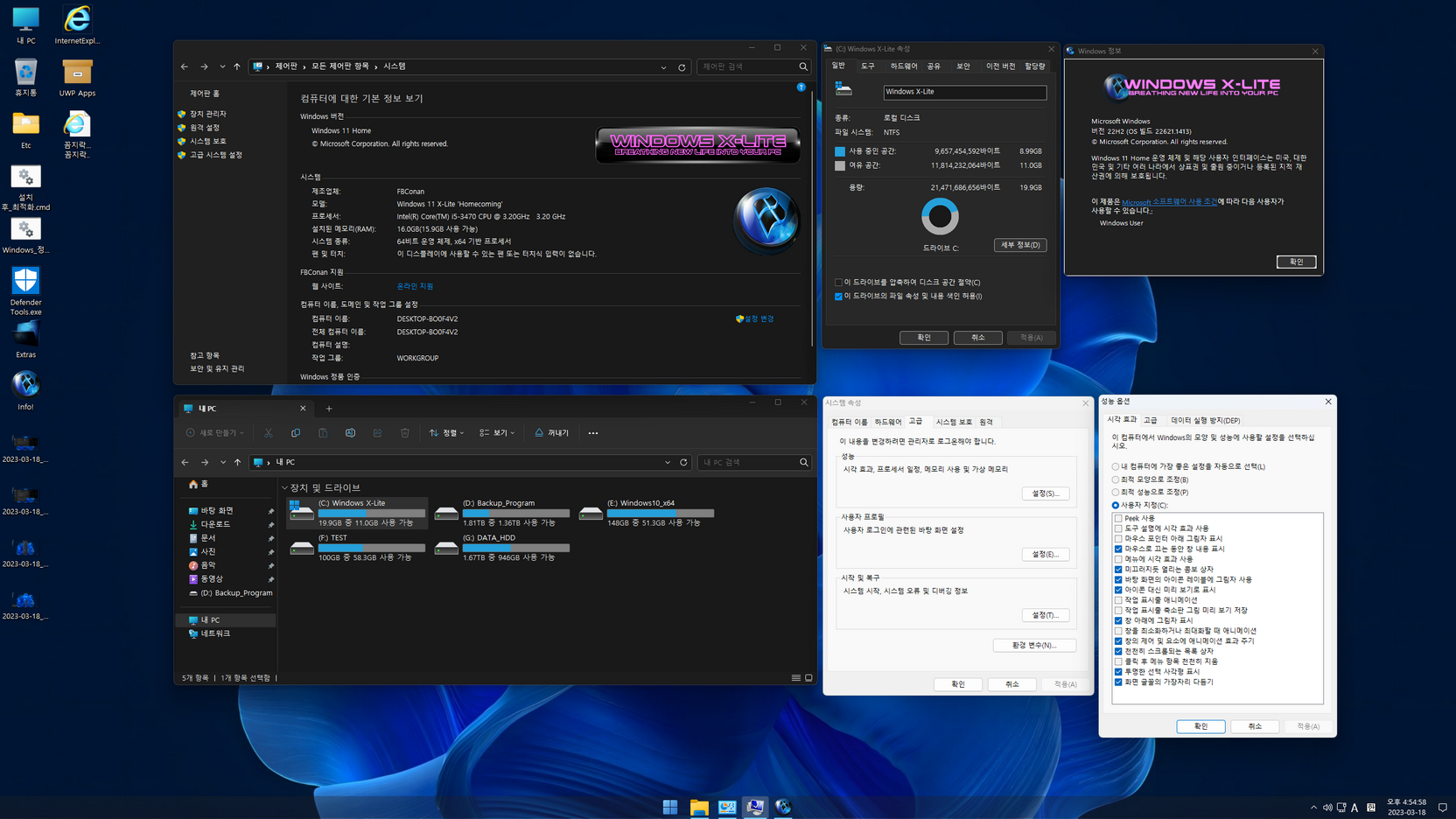1456x819 pixels.
Task: Open the 새로 만들기 dropdown in 내 PC
Action: [x=215, y=433]
